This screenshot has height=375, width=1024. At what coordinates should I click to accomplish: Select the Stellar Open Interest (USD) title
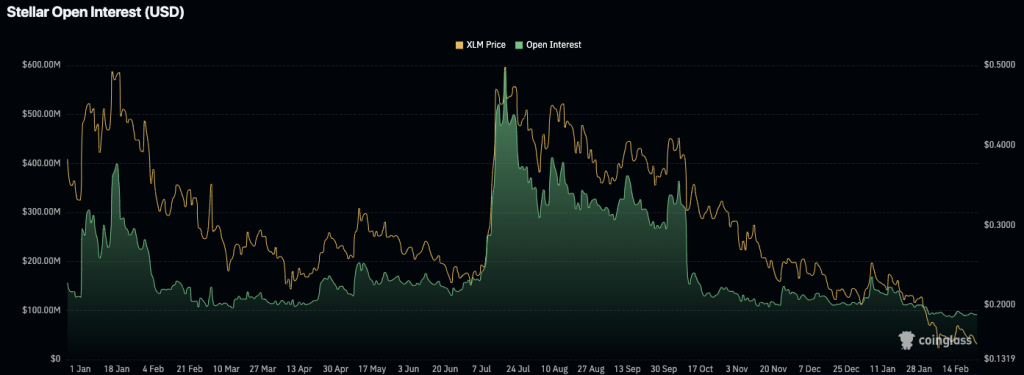click(94, 13)
